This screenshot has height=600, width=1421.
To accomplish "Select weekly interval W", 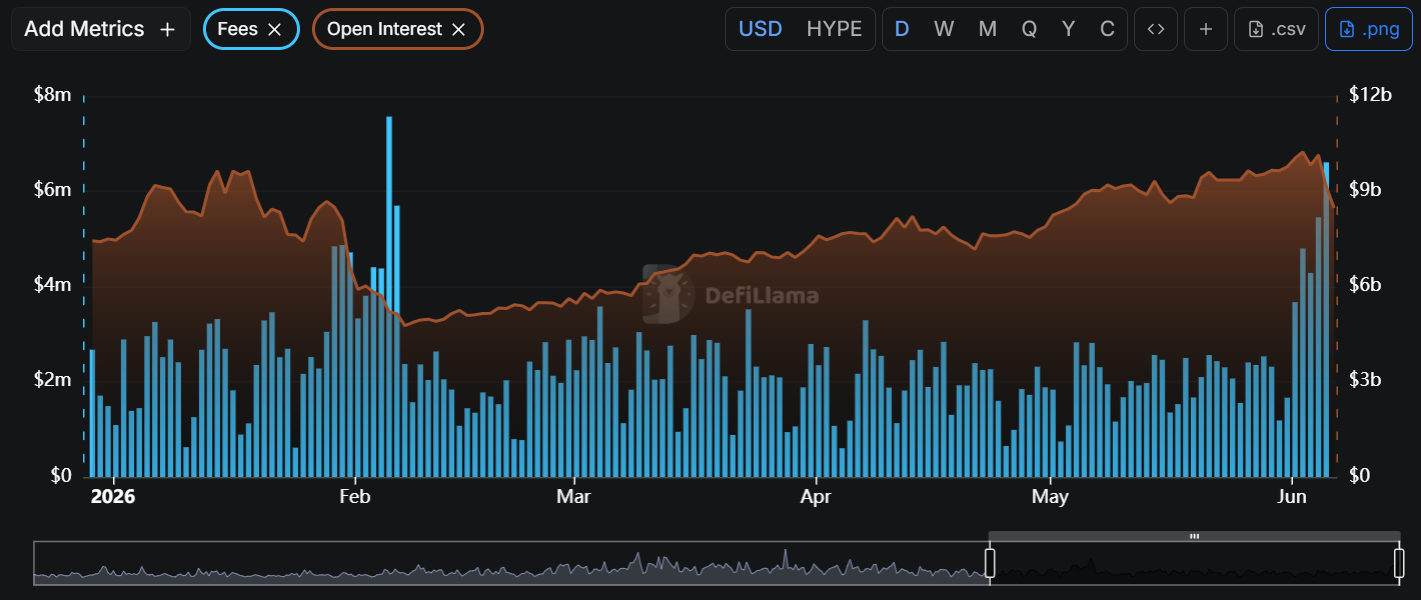I will click(x=944, y=29).
